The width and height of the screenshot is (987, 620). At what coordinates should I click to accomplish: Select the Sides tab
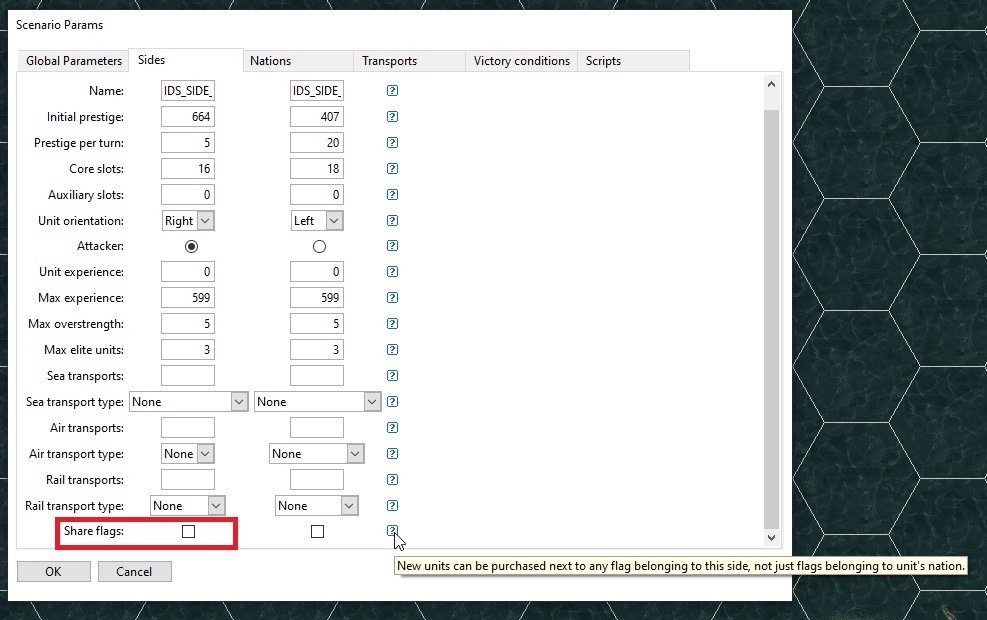186,60
